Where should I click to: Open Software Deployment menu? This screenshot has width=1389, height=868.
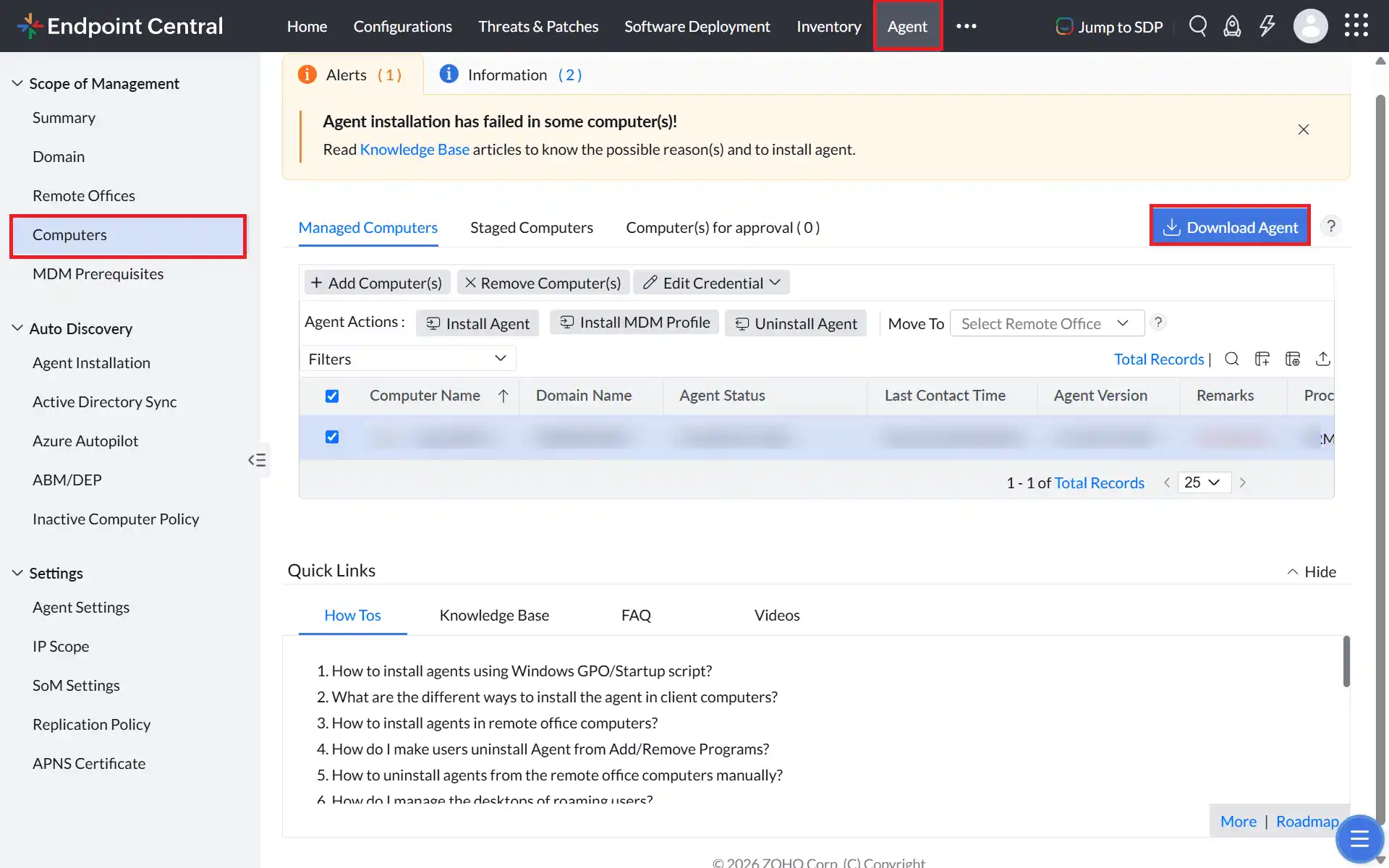click(697, 26)
